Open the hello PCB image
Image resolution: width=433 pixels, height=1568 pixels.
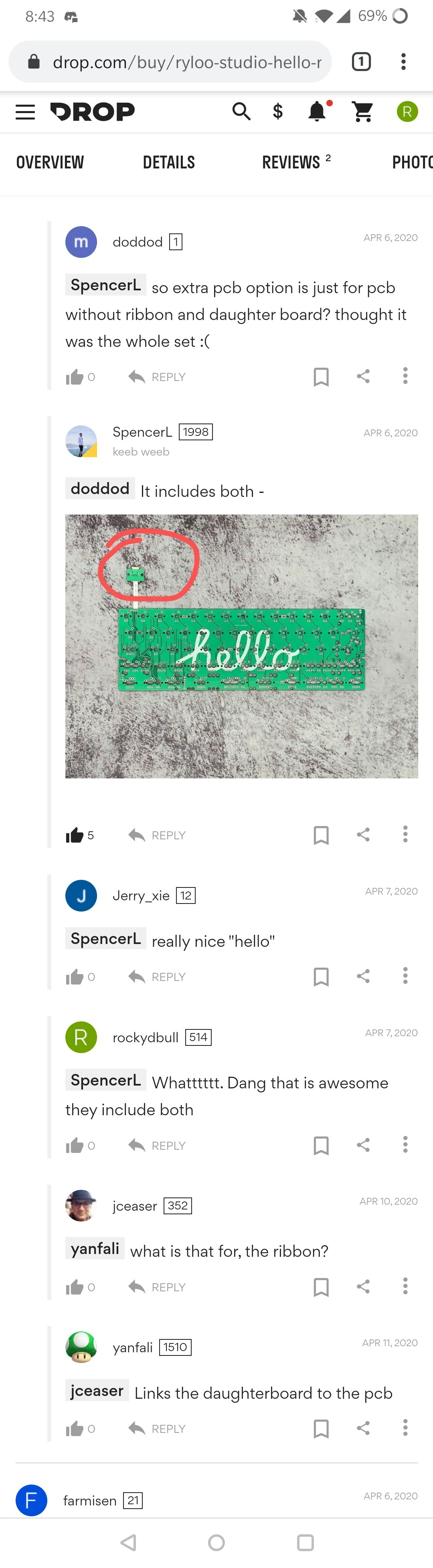coord(241,646)
